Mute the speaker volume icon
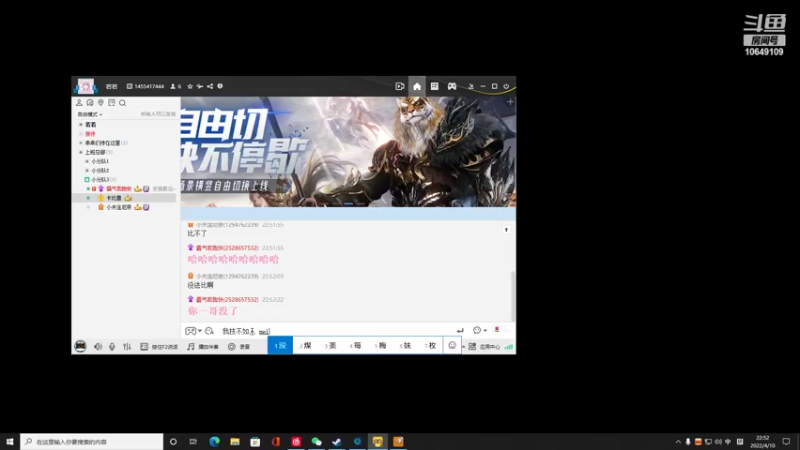Screen dimensions: 800x450 (98, 346)
